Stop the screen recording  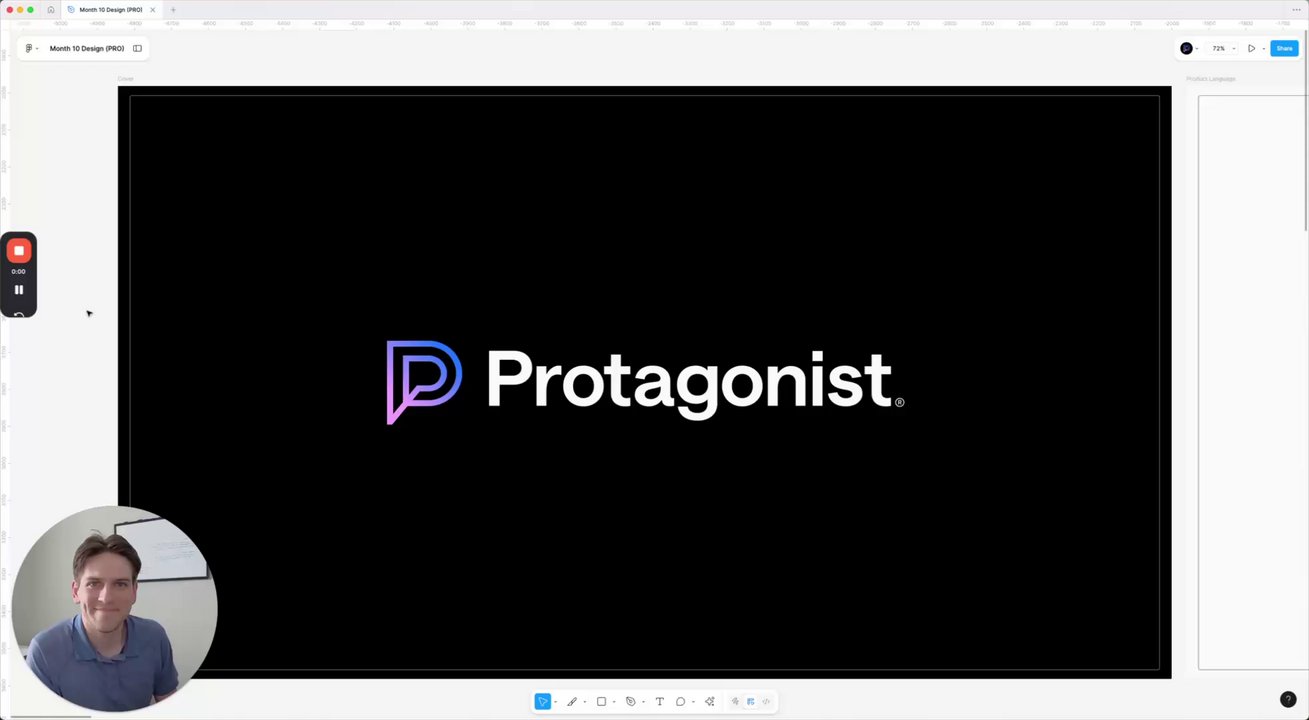point(19,251)
